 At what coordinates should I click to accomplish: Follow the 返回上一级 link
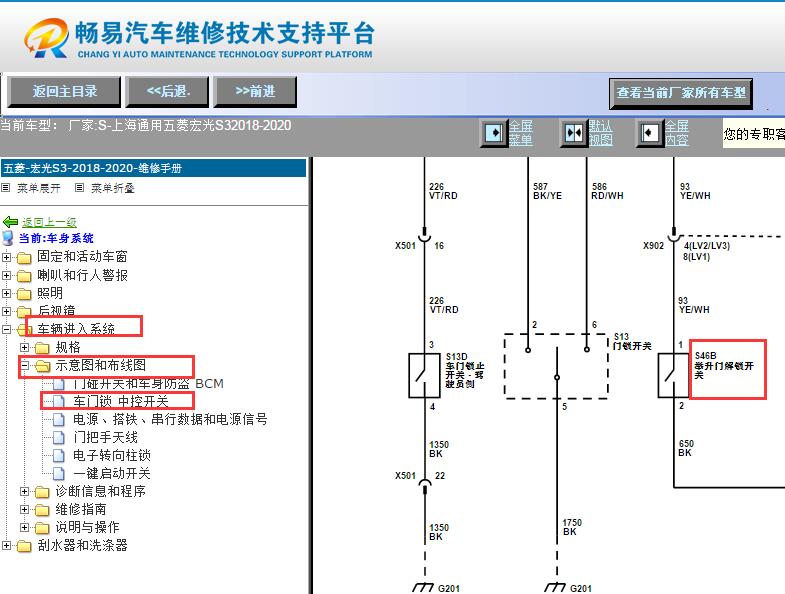click(x=49, y=222)
